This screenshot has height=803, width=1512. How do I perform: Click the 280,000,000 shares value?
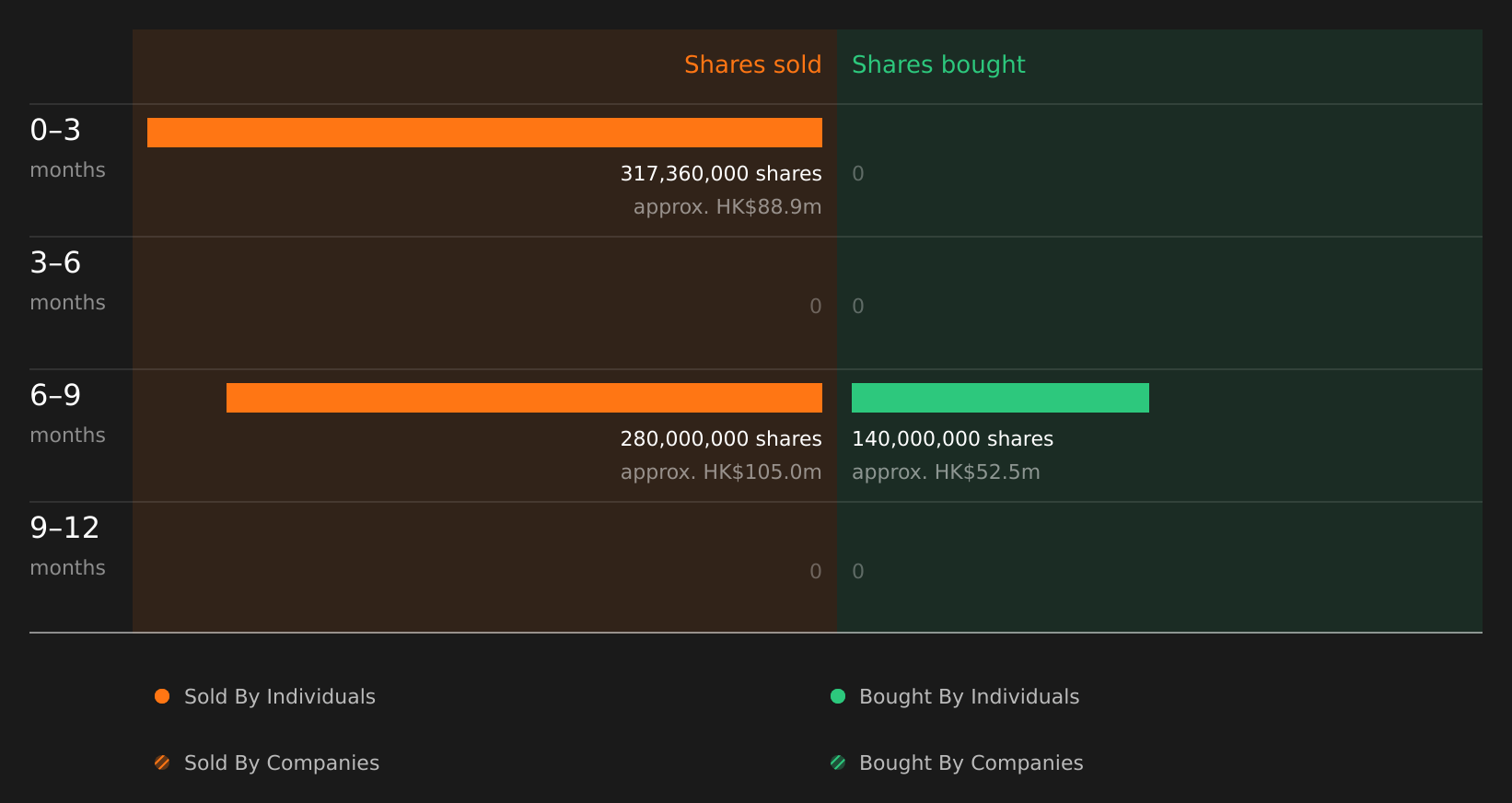[721, 439]
